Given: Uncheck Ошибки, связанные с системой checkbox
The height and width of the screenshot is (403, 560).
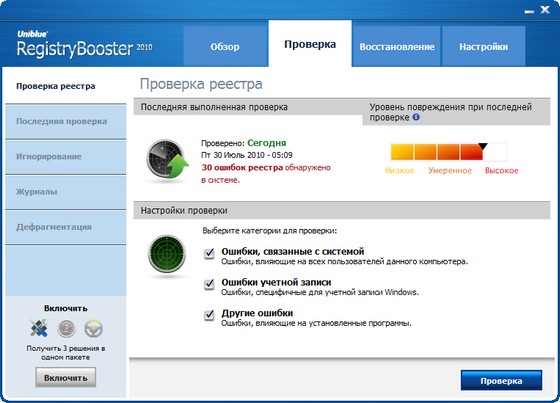Looking at the screenshot, I should click(x=209, y=254).
